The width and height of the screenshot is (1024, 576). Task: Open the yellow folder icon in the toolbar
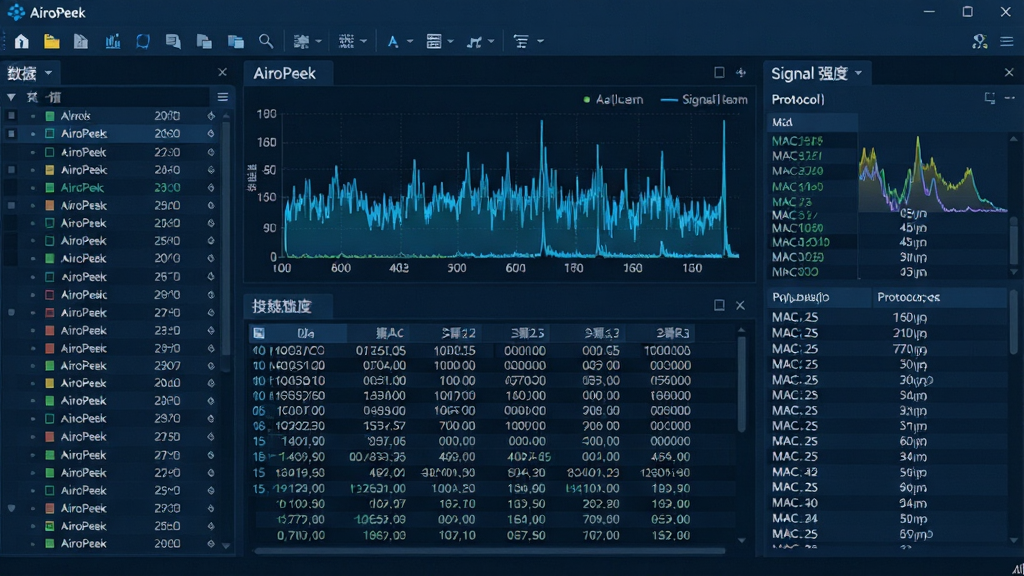pos(52,42)
